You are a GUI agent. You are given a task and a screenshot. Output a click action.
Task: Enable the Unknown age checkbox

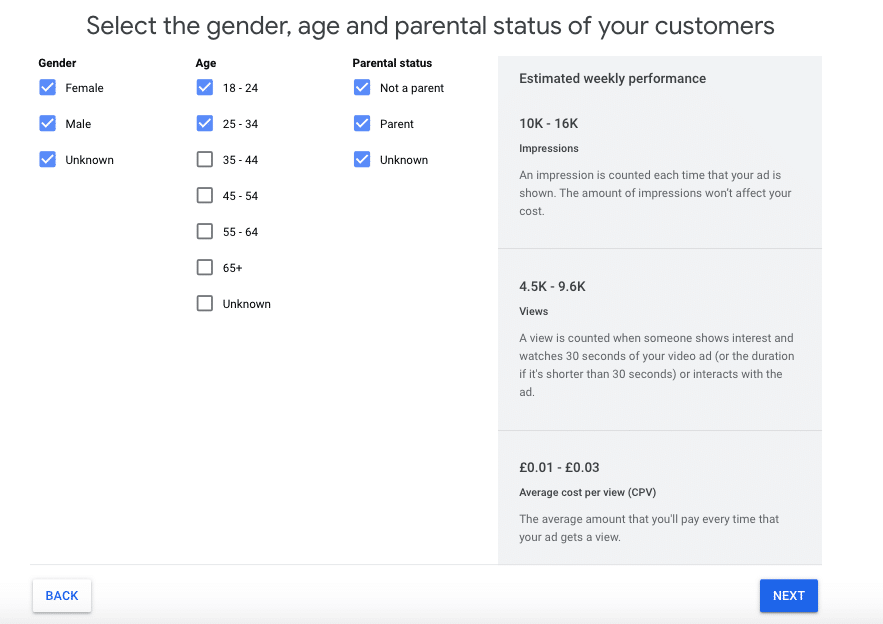pyautogui.click(x=205, y=304)
